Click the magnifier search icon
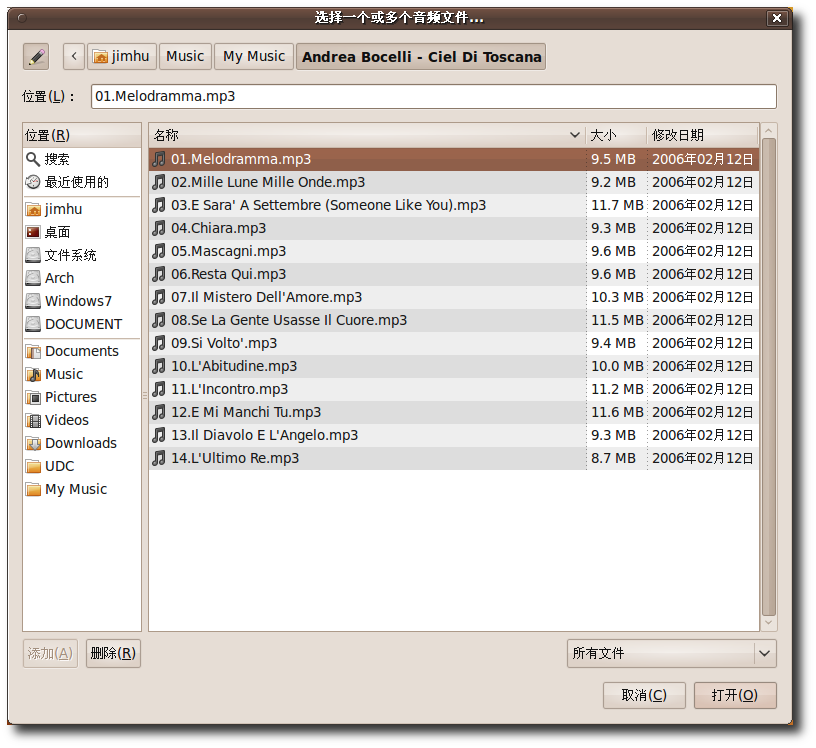 [x=33, y=159]
